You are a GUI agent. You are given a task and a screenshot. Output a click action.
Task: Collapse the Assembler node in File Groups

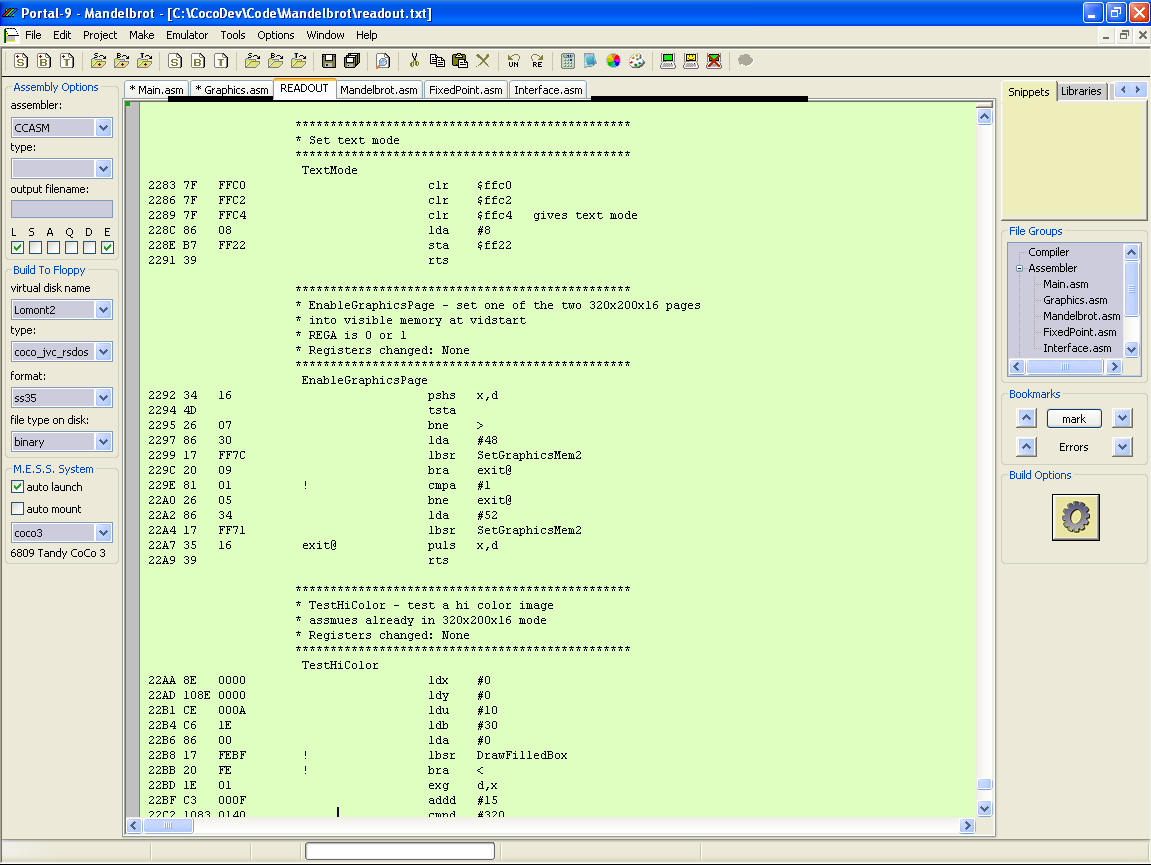pyautogui.click(x=1019, y=268)
